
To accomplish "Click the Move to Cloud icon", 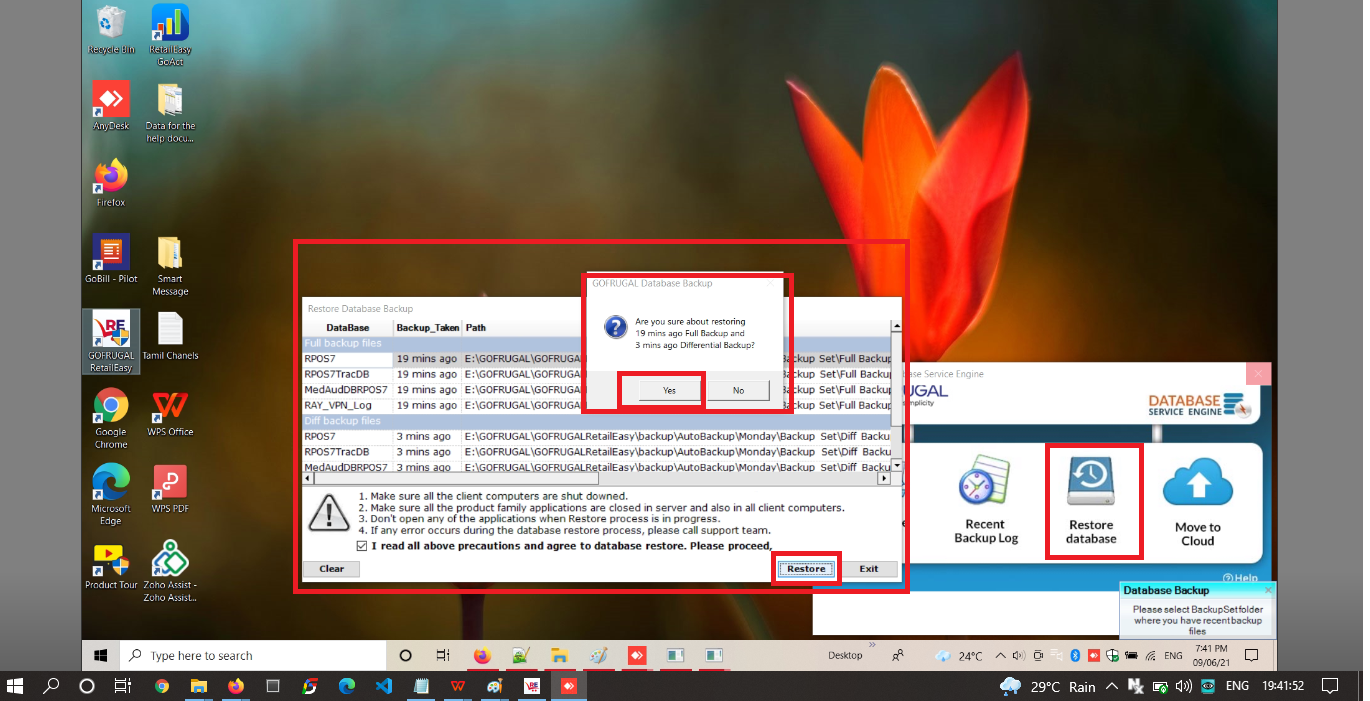I will [x=1197, y=502].
